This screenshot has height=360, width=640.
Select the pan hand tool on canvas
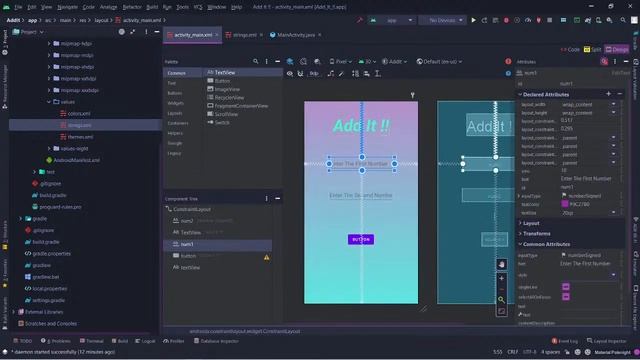click(502, 264)
